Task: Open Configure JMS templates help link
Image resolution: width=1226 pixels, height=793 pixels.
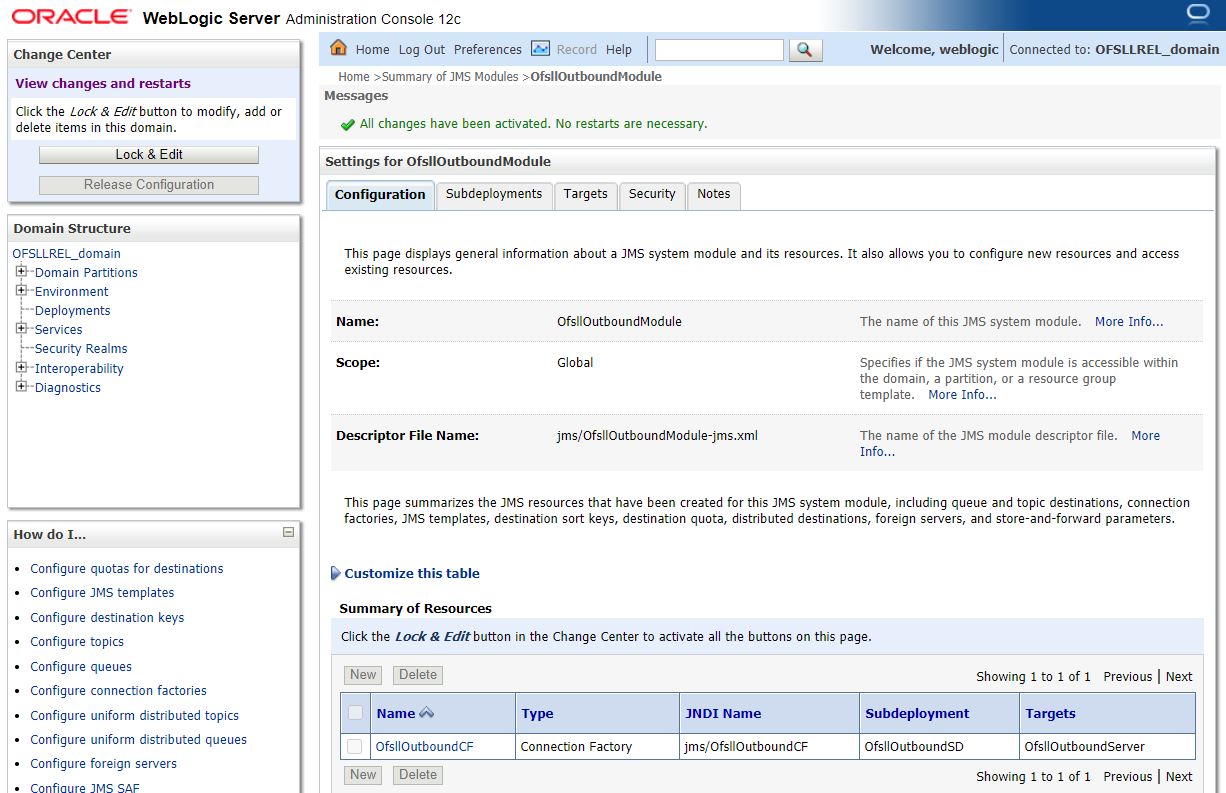Action: pyautogui.click(x=102, y=592)
